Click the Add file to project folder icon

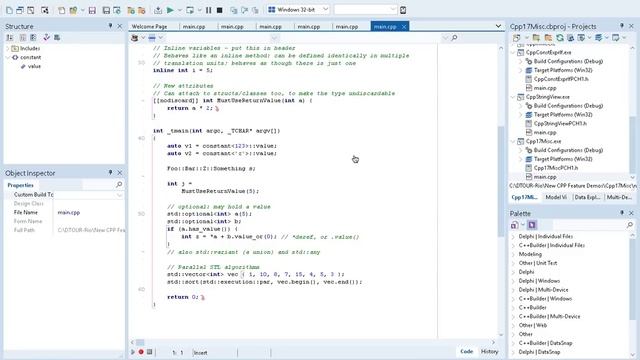coord(131,10)
